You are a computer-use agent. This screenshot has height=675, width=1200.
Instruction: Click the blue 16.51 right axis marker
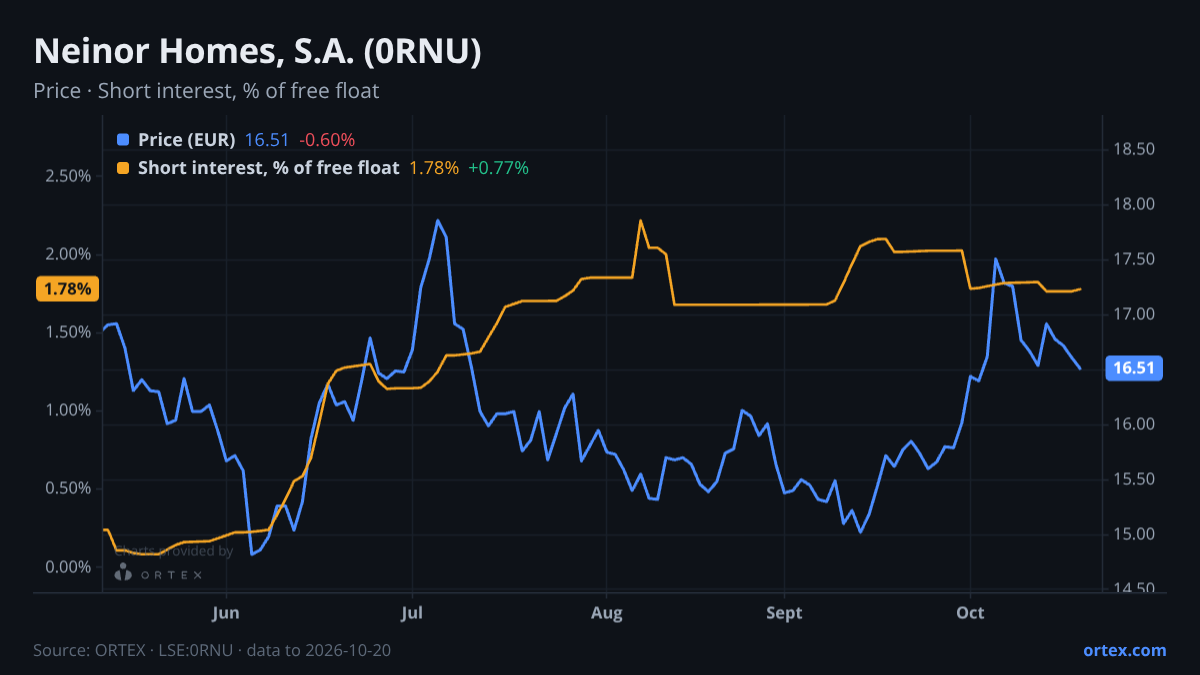[x=1135, y=368]
